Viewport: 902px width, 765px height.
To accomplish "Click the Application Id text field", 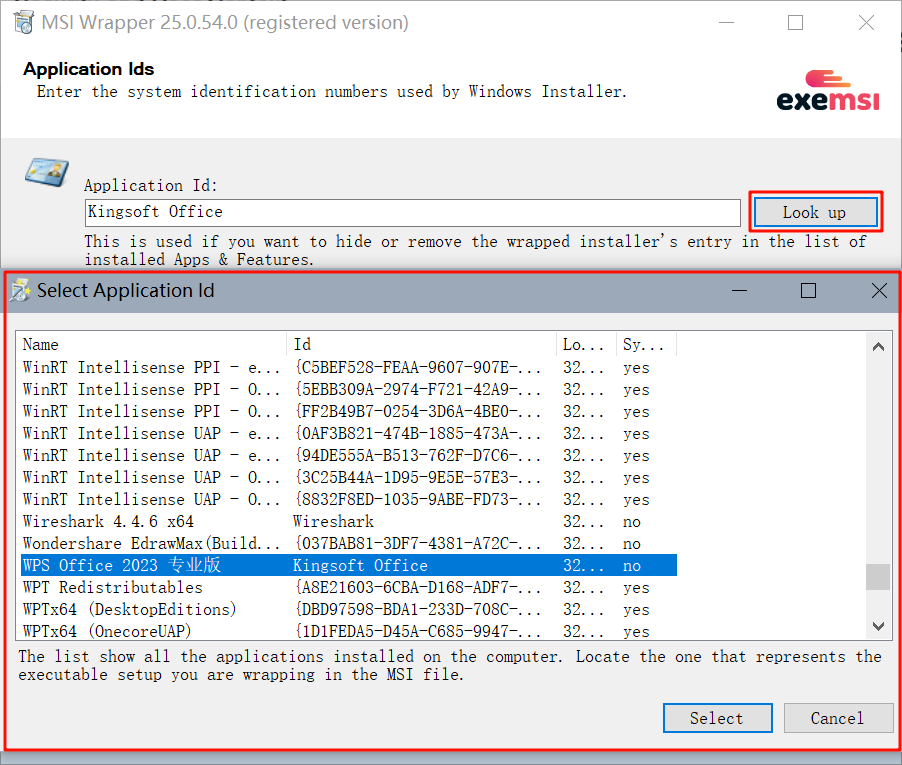I will point(412,212).
